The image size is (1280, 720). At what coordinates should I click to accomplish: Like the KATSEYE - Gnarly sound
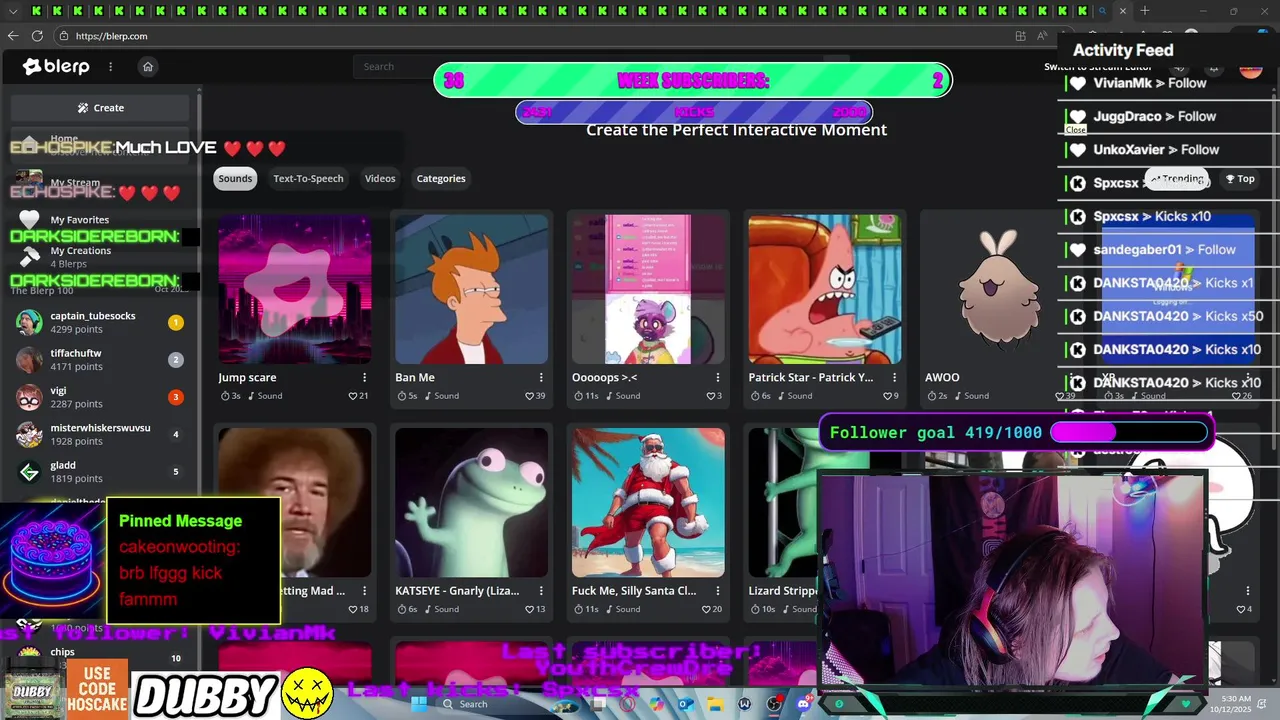pyautogui.click(x=530, y=609)
